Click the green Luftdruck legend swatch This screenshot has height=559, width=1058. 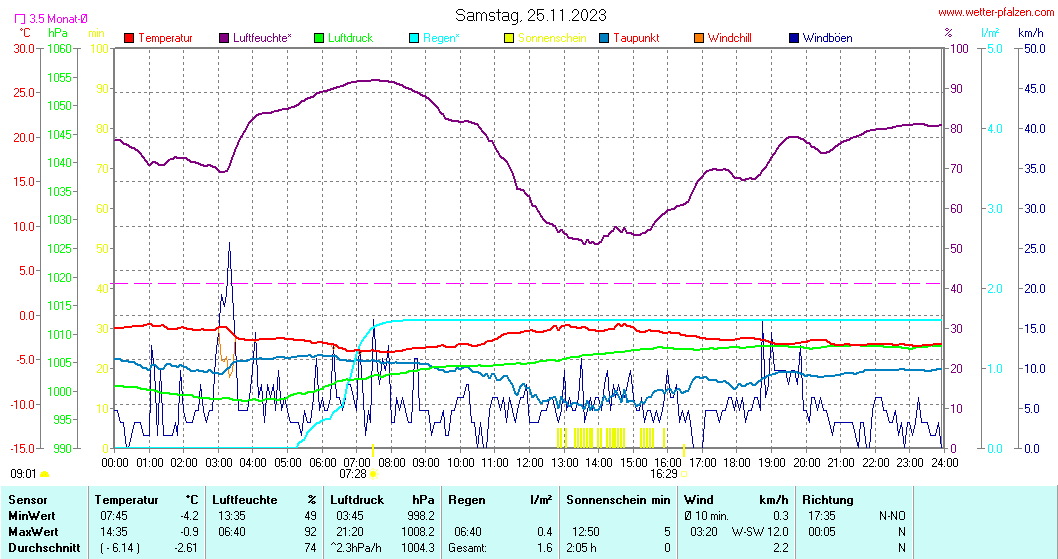319,38
